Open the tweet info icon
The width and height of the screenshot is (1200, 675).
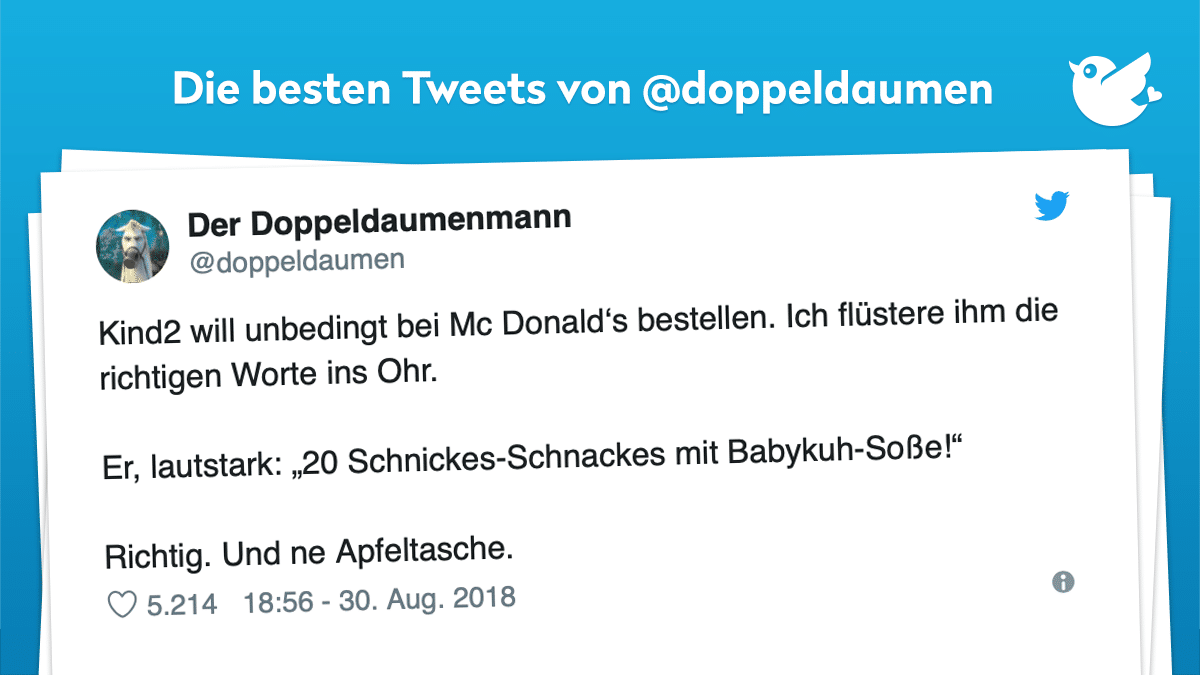[1063, 582]
